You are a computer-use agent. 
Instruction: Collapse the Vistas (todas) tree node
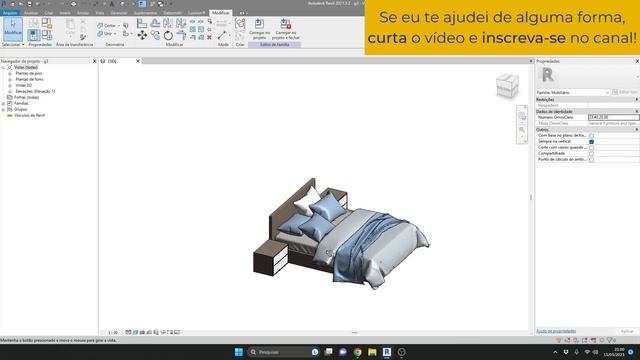(x=4, y=67)
